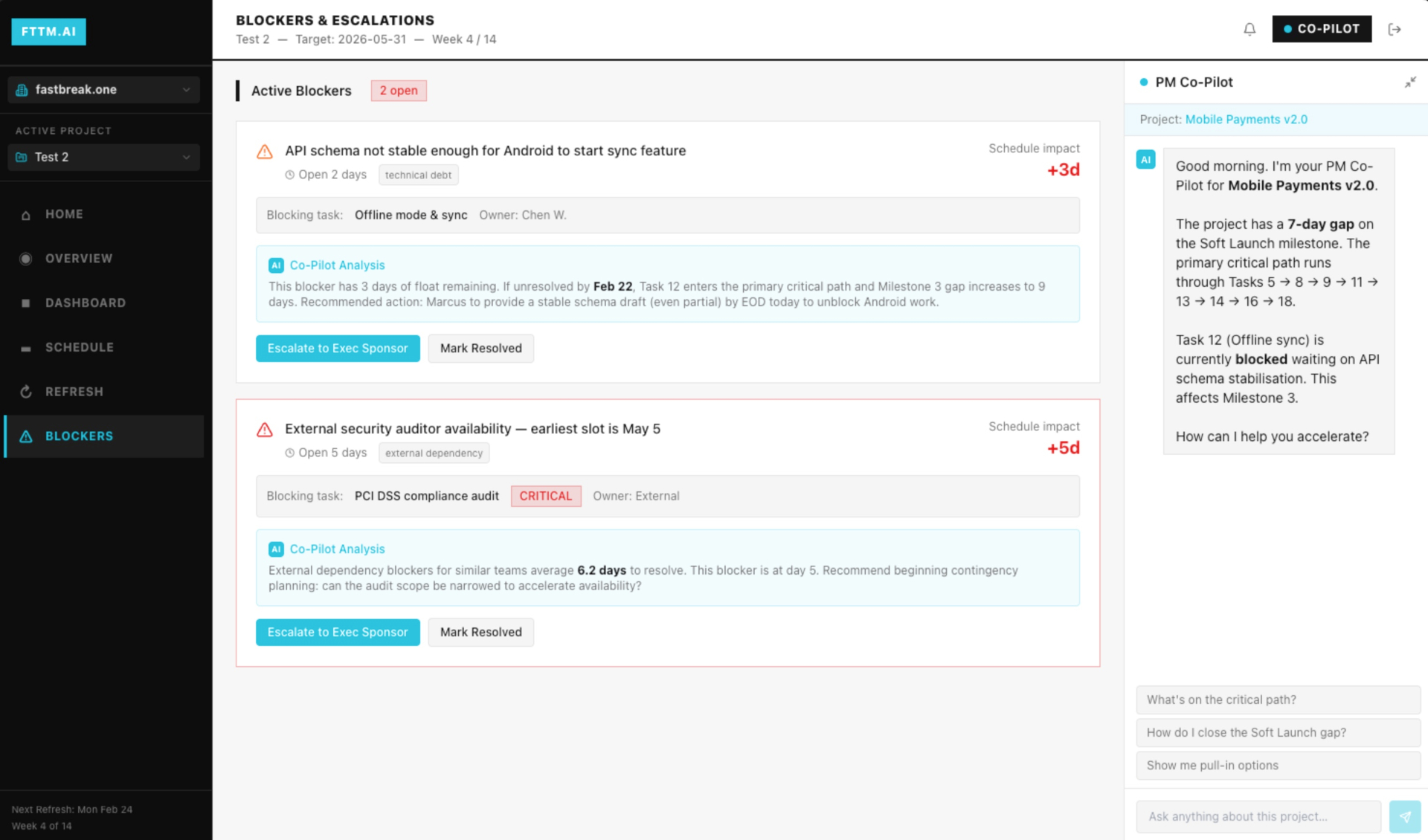Viewport: 1428px width, 840px height.
Task: Collapse the PM Co-Pilot panel
Action: click(1410, 82)
